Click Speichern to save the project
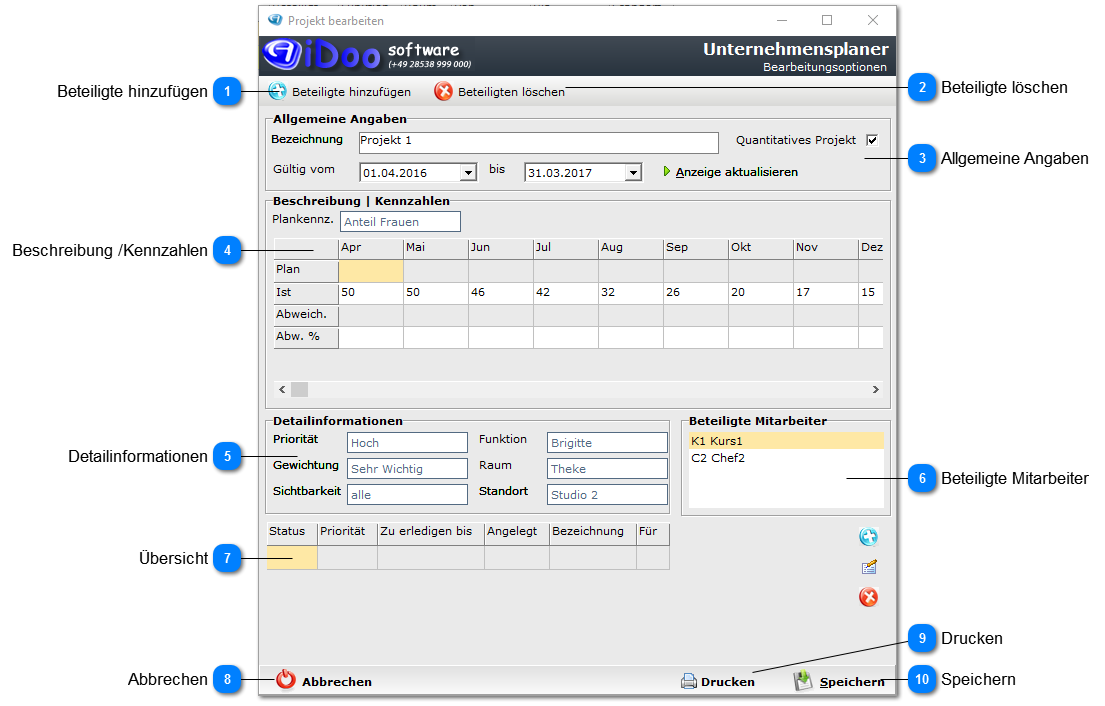 pyautogui.click(x=852, y=681)
